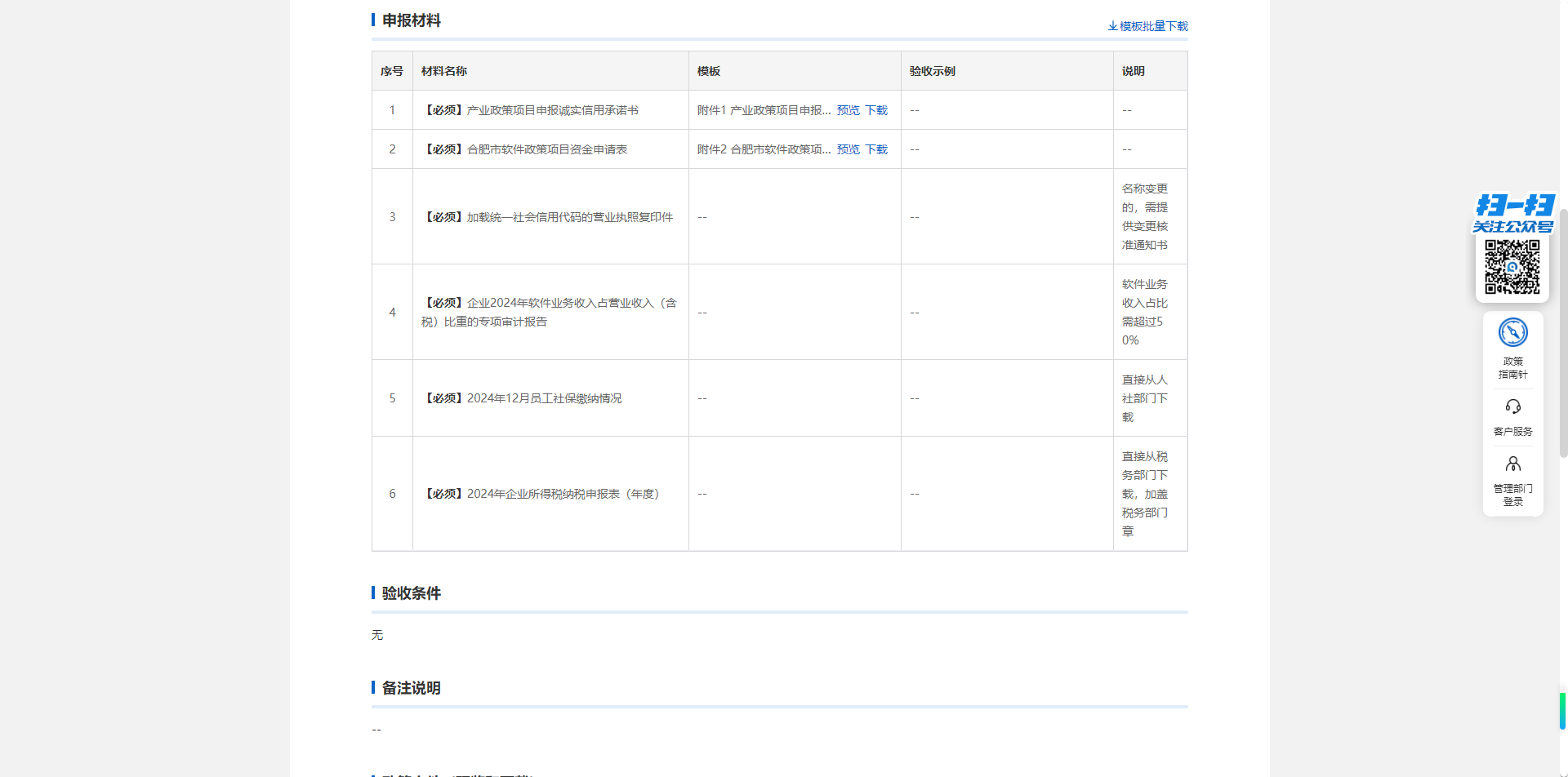
Task: Open the 政策指南针 compass icon
Action: click(x=1512, y=333)
